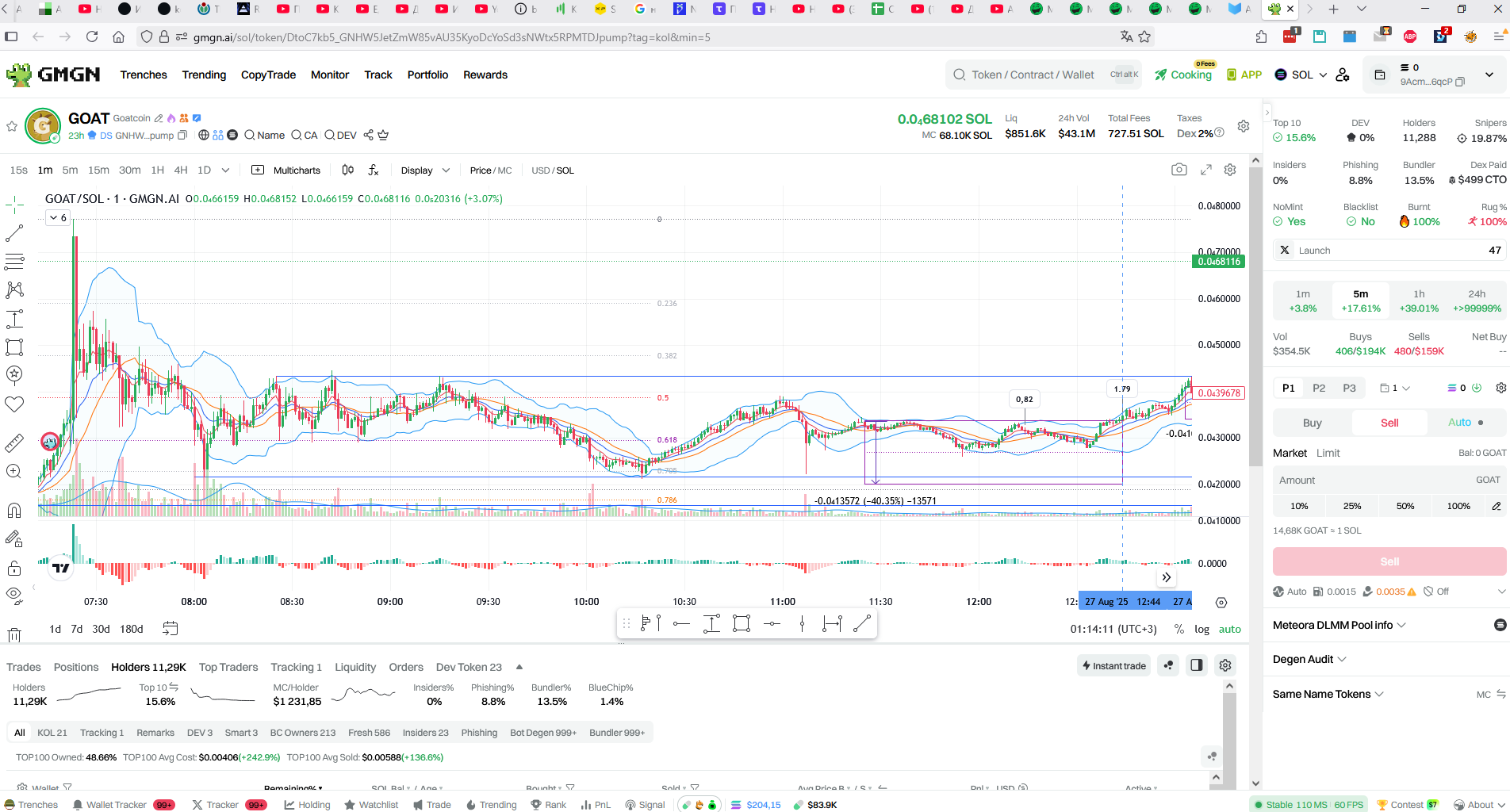Open the Portfolio menu item
The image size is (1510, 812).
[427, 75]
